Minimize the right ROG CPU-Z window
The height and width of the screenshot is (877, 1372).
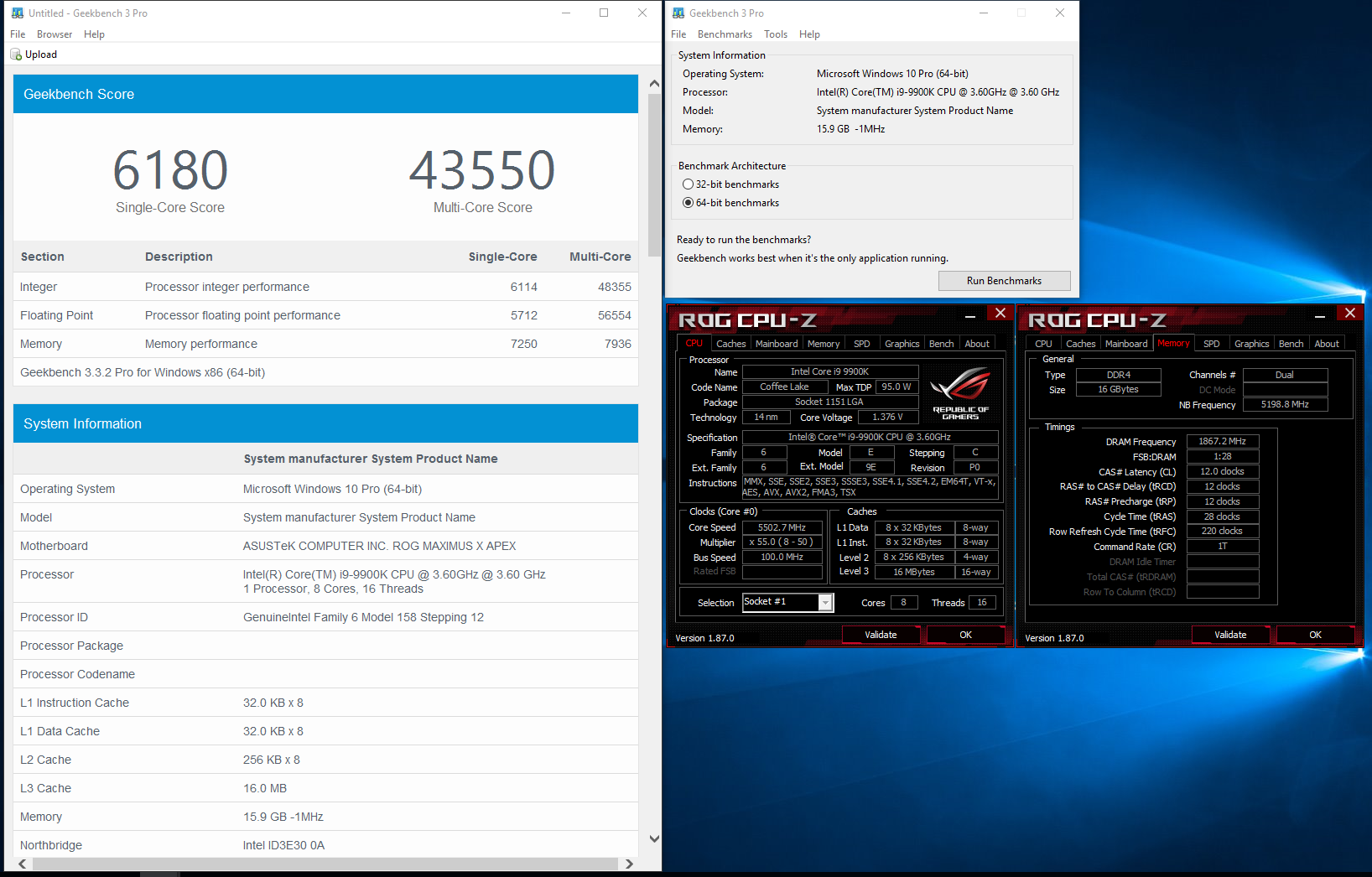coord(1320,315)
